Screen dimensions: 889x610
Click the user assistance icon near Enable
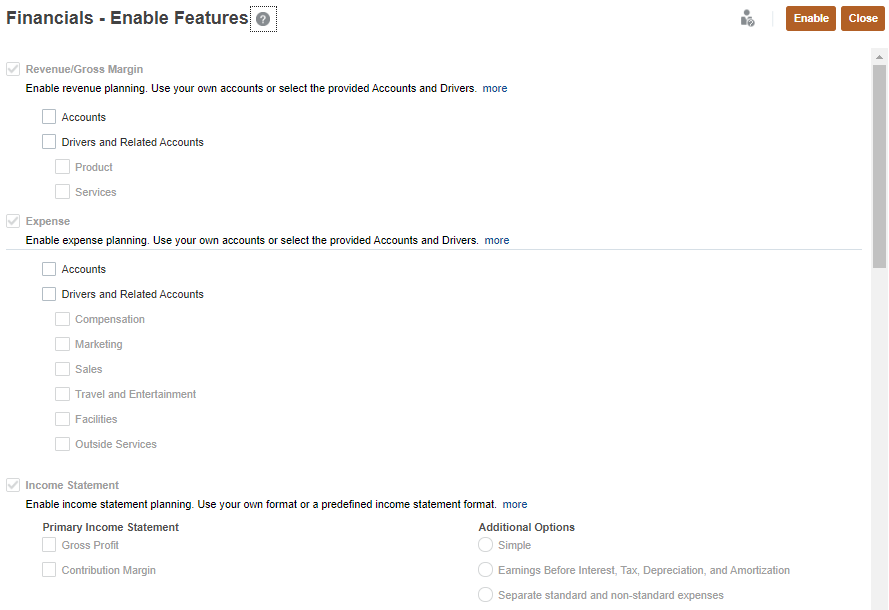[747, 18]
